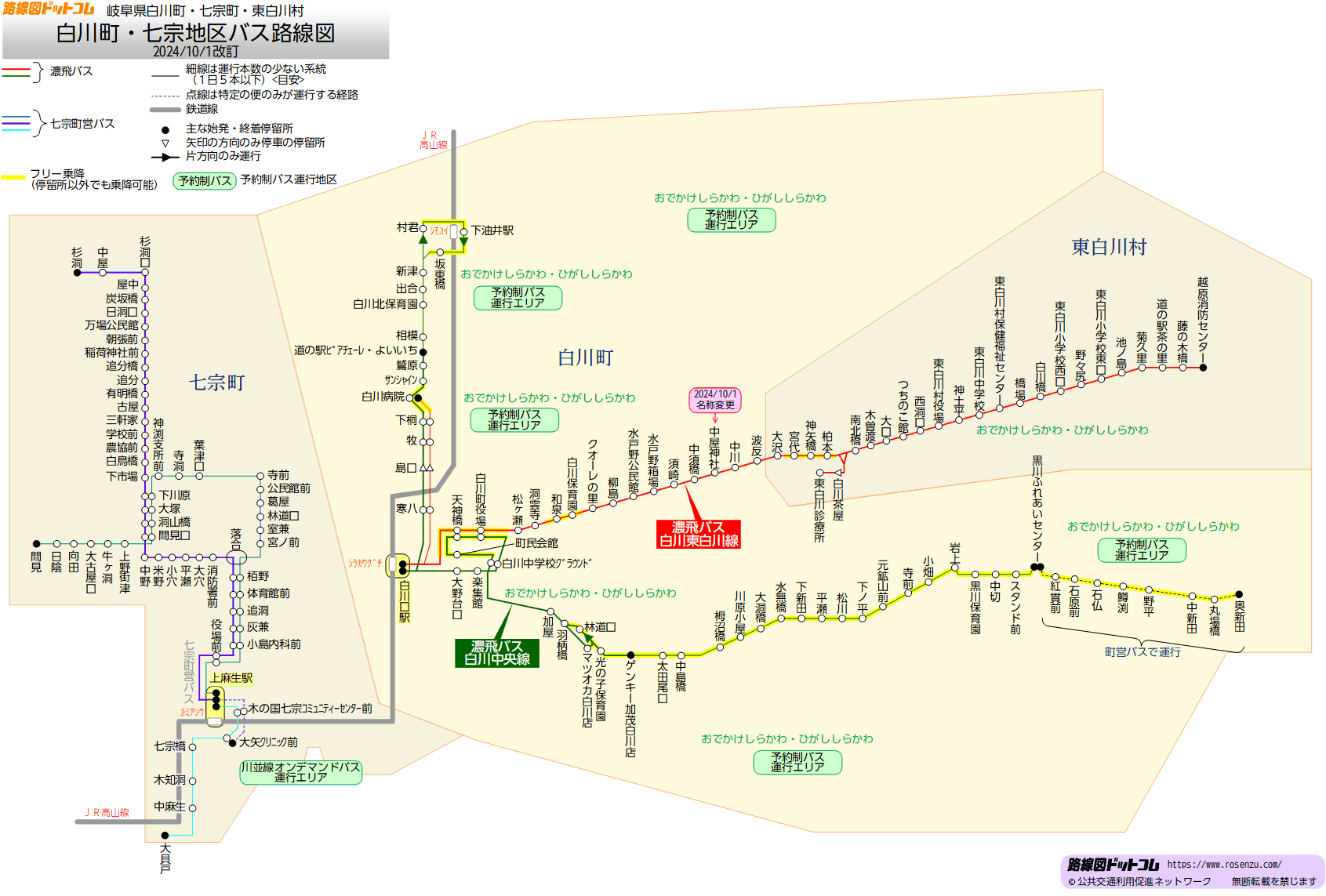1326x896 pixels.
Task: Click the 白川茶屋 stop label
Action: (838, 500)
